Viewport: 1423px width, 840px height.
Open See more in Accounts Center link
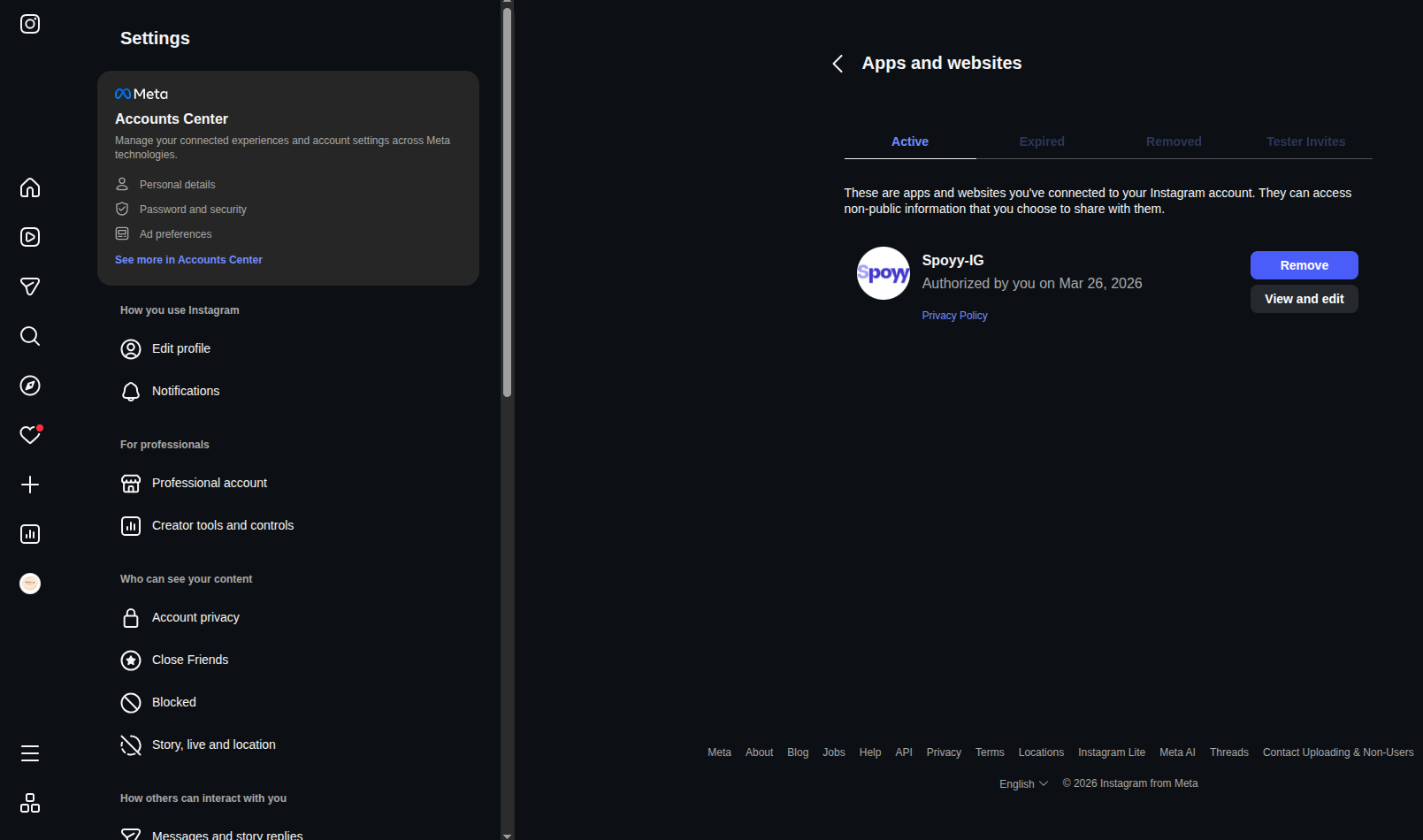pyautogui.click(x=188, y=260)
